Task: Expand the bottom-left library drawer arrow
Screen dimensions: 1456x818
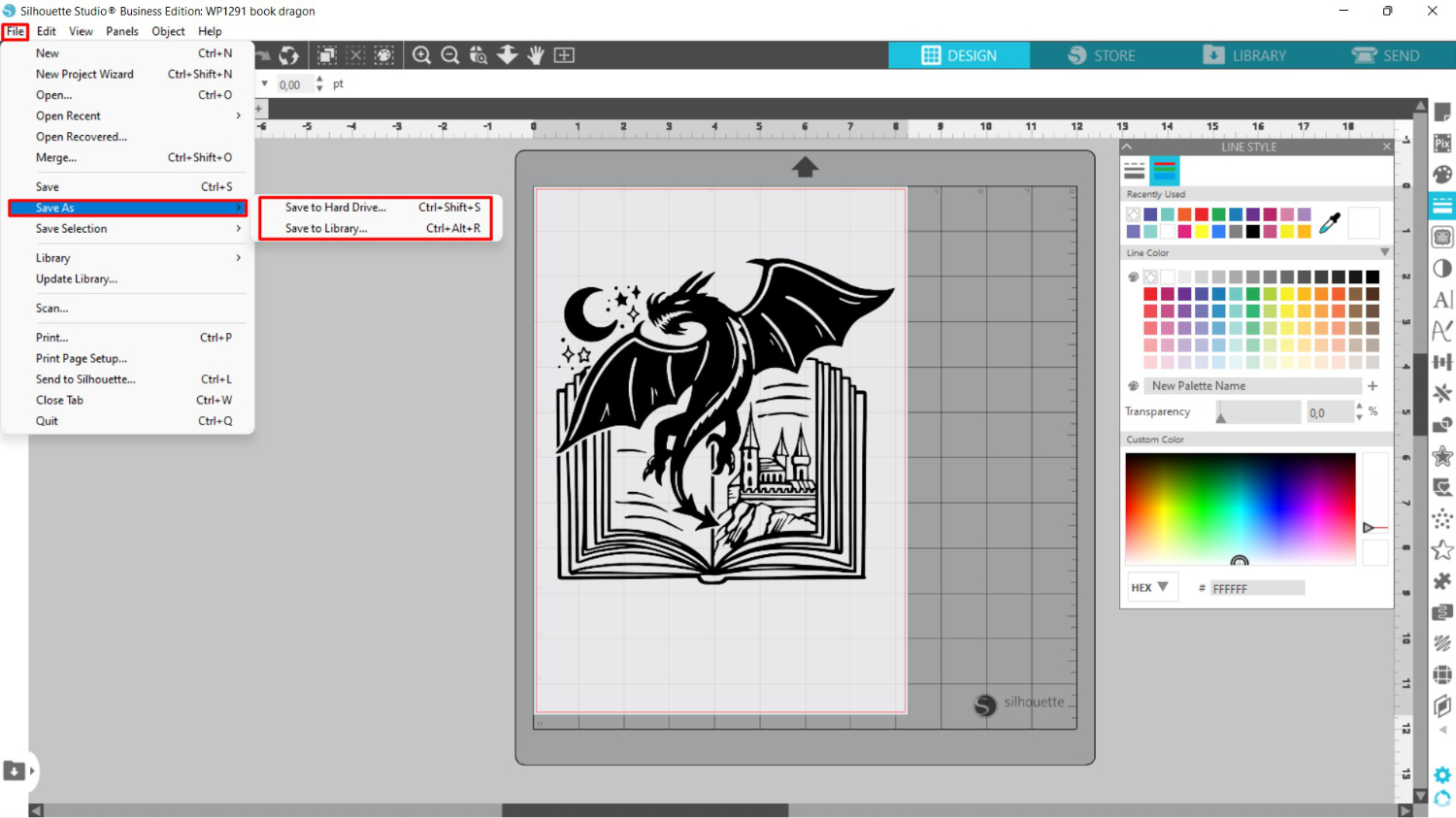Action: [32, 771]
